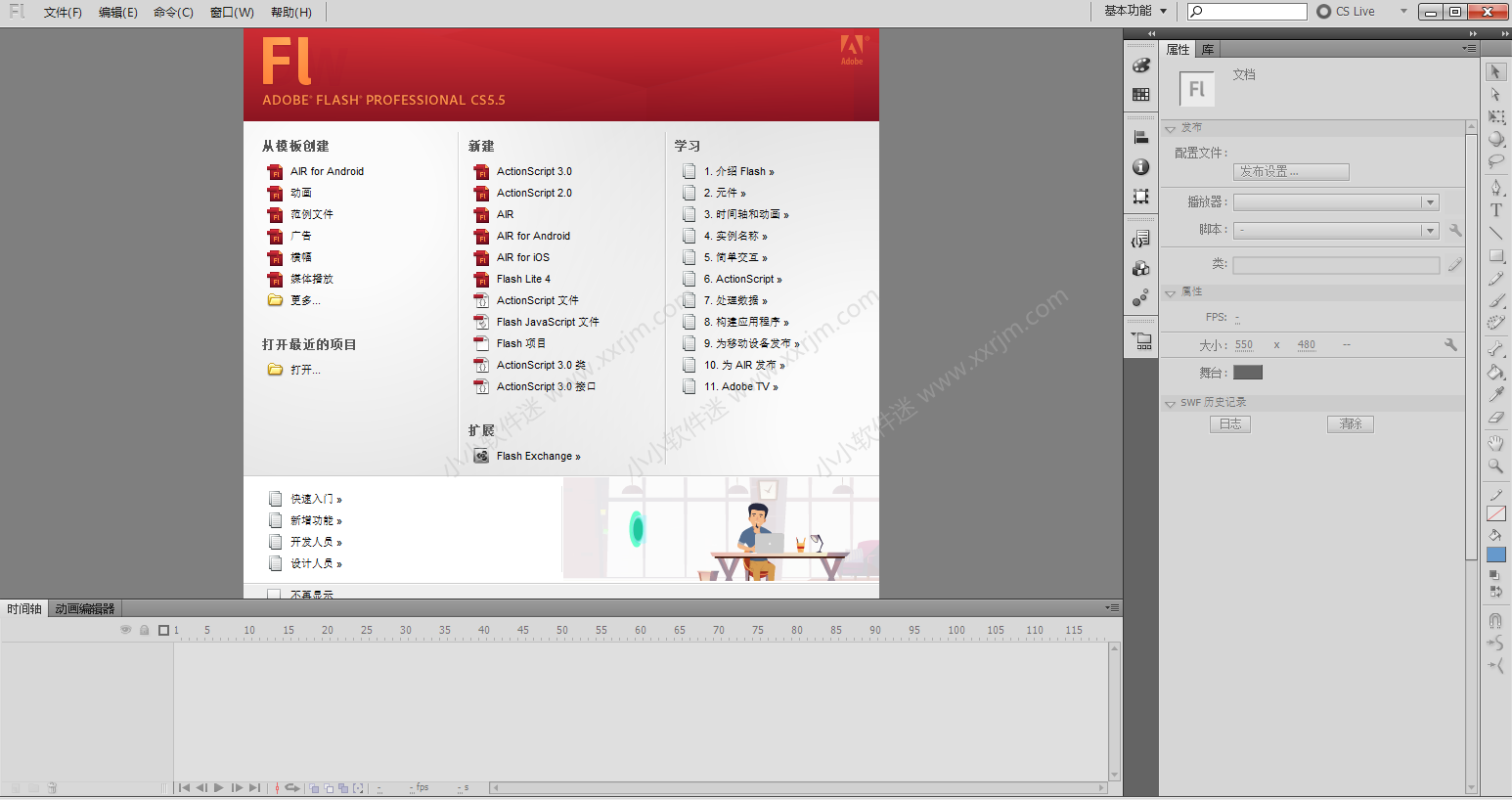Open the 编辑(E) menu
Viewport: 1512px width, 800px height.
(x=118, y=13)
